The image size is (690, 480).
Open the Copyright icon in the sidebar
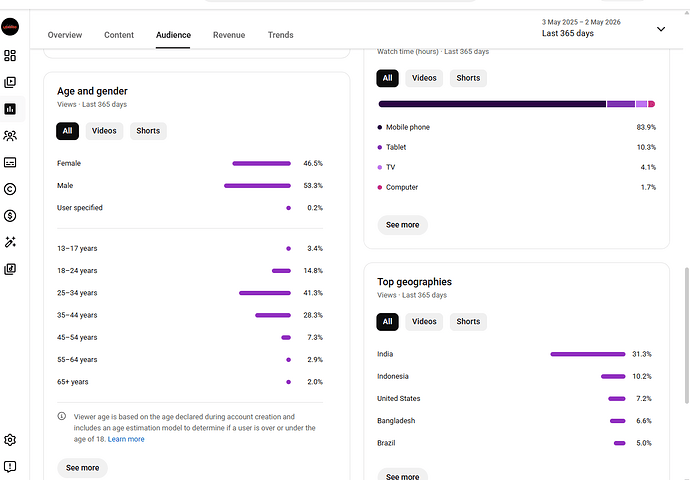[x=10, y=189]
